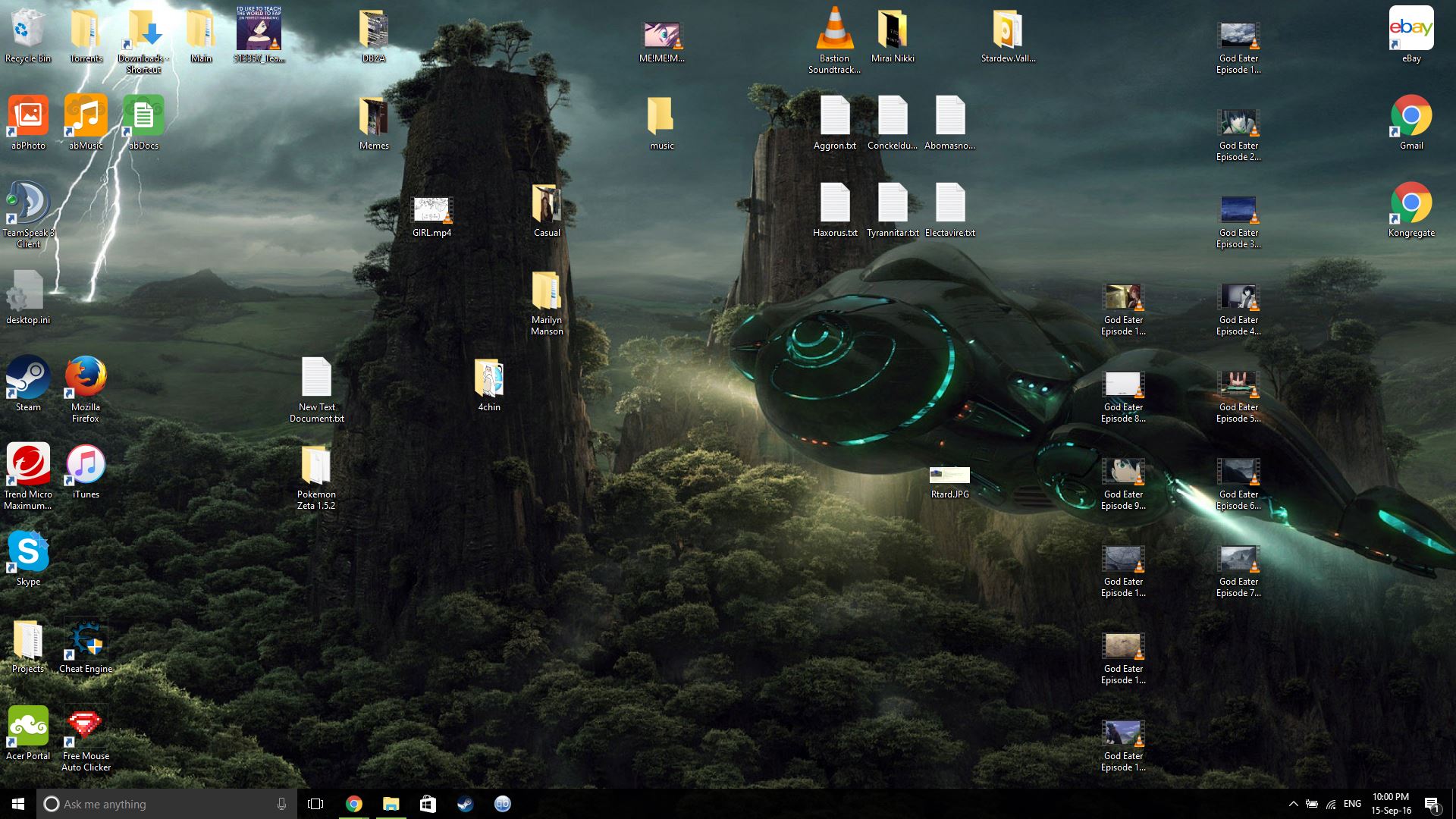Screen dimensions: 1456x819
Task: Launch Mozilla Firefox
Action: 86,390
